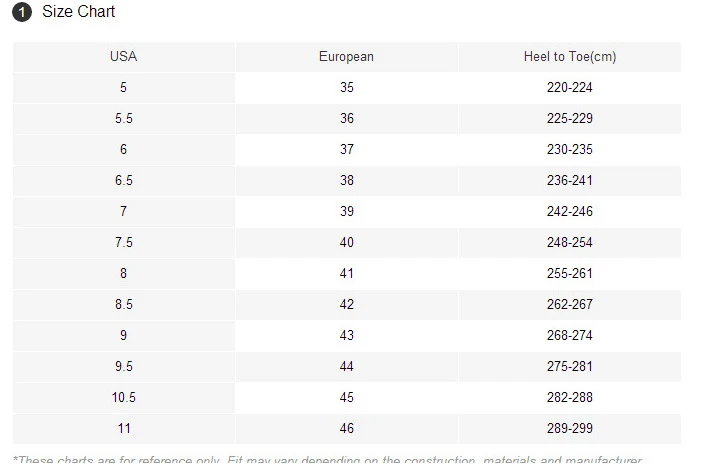
Task: Select the European column header
Action: pyautogui.click(x=346, y=57)
